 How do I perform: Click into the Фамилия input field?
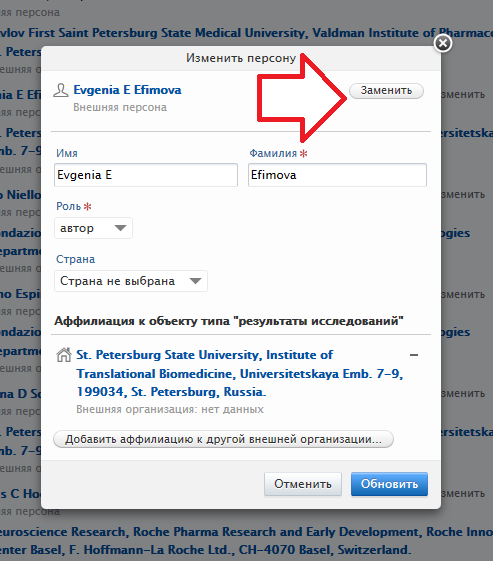pos(337,175)
